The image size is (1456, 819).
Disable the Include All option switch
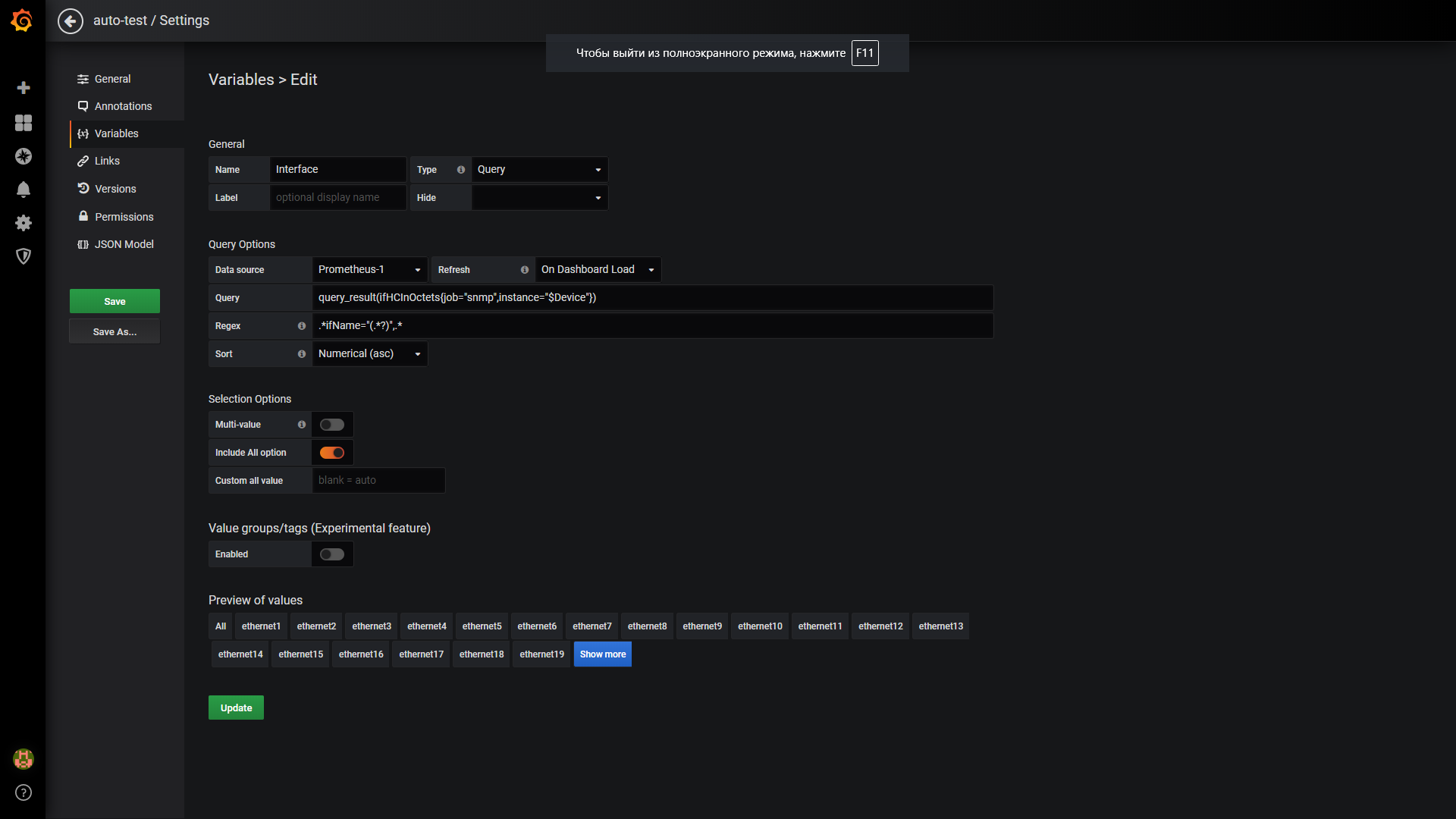[331, 453]
